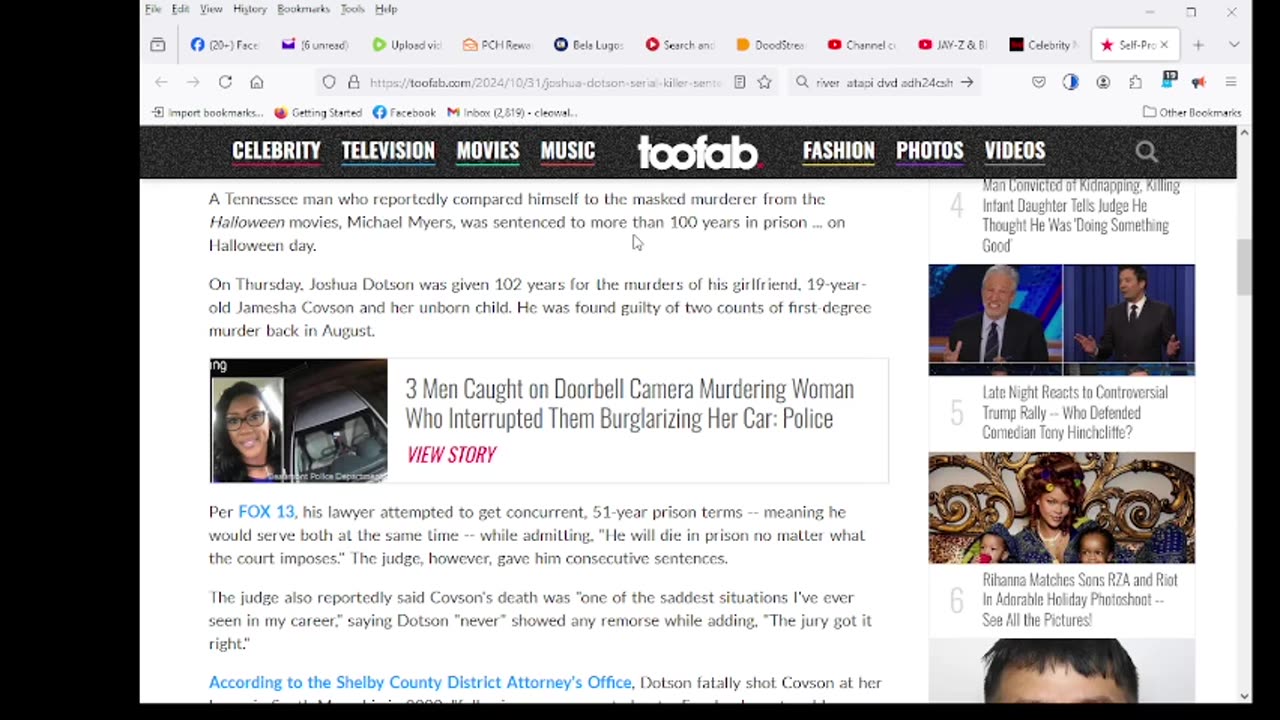
Task: Switch to the Upload video tab
Action: pyautogui.click(x=406, y=45)
